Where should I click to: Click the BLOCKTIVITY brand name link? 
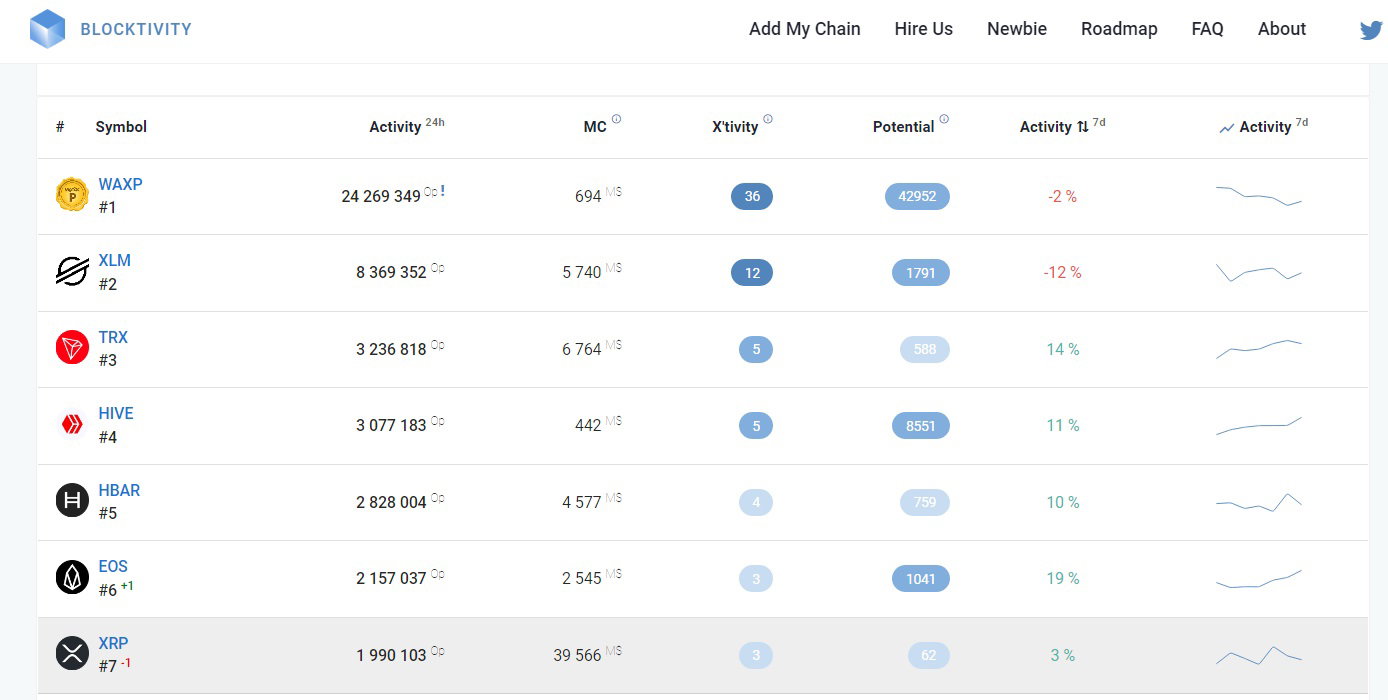pyautogui.click(x=136, y=29)
